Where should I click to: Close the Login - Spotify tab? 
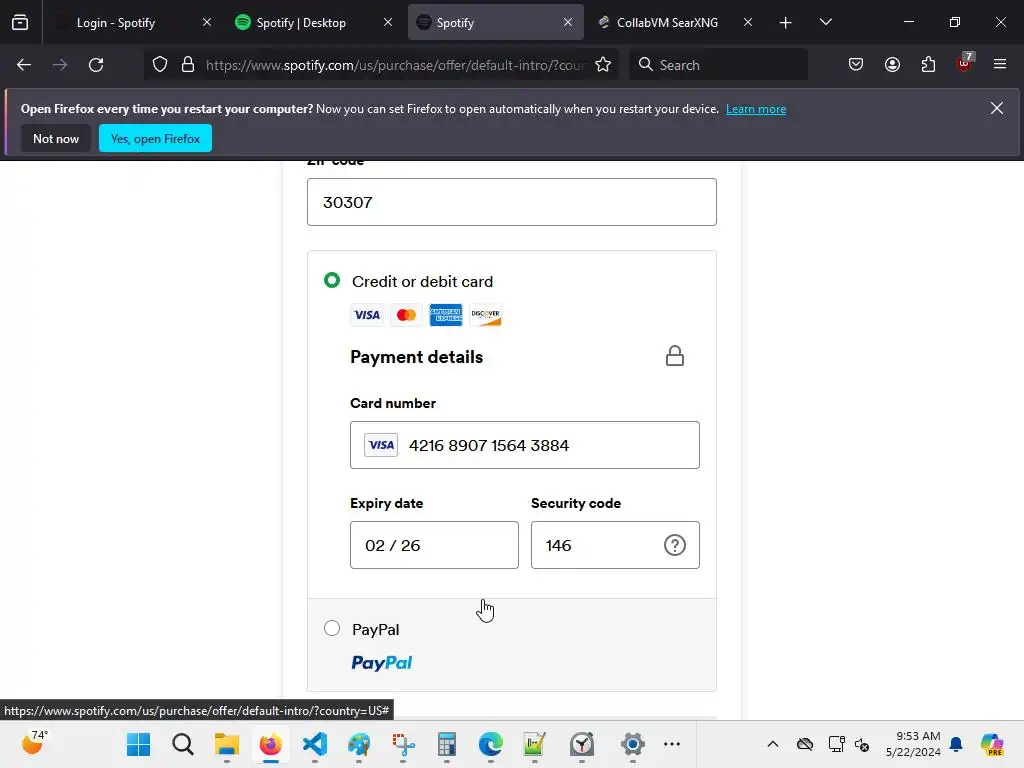point(206,22)
